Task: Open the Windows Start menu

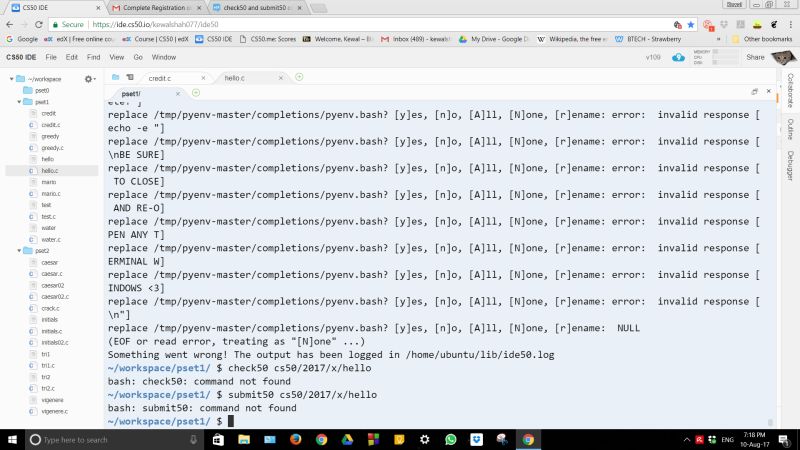Action: pyautogui.click(x=12, y=439)
